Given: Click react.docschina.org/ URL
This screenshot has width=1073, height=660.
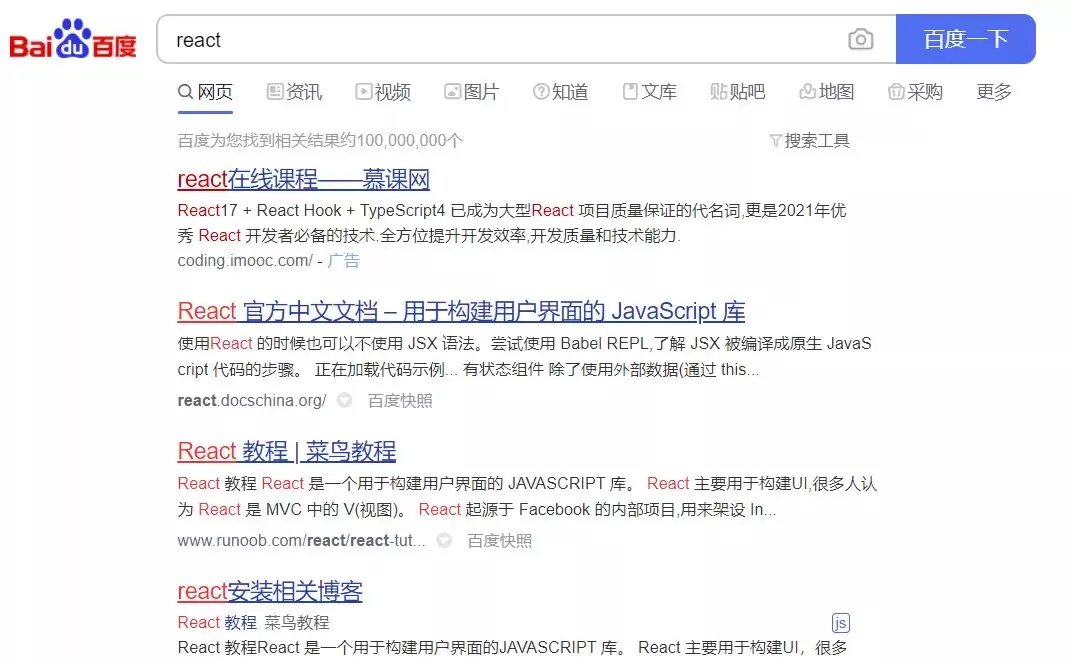Looking at the screenshot, I should tap(252, 400).
